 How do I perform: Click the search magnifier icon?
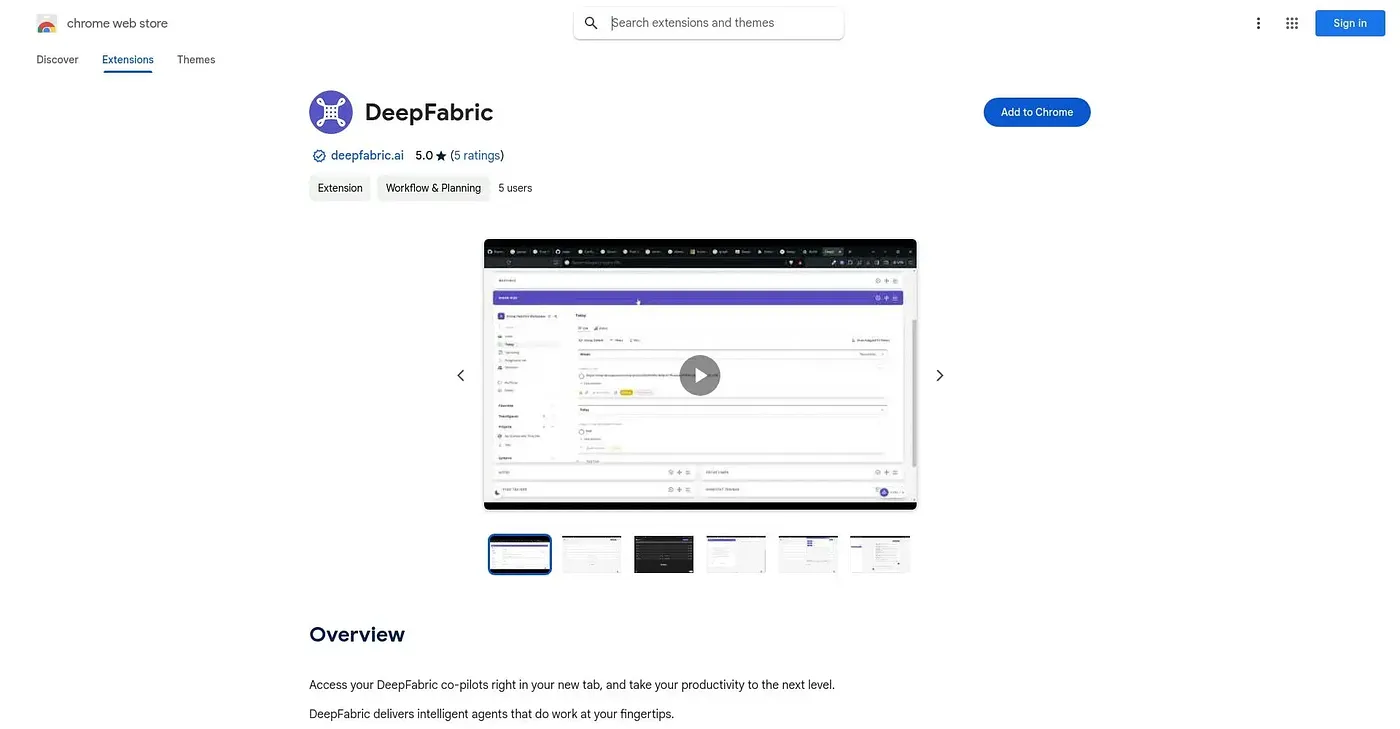point(591,23)
